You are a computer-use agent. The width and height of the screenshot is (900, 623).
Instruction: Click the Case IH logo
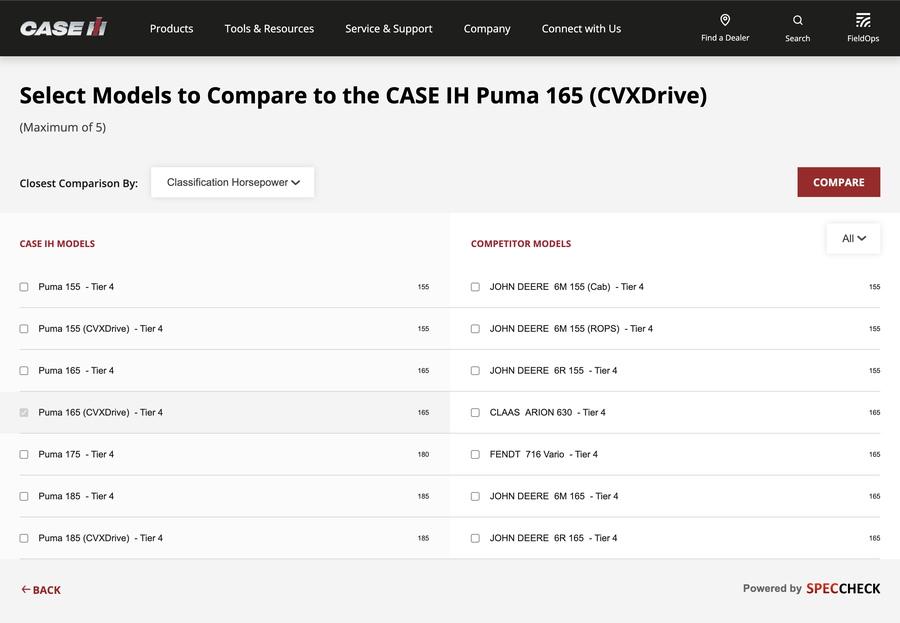[64, 28]
